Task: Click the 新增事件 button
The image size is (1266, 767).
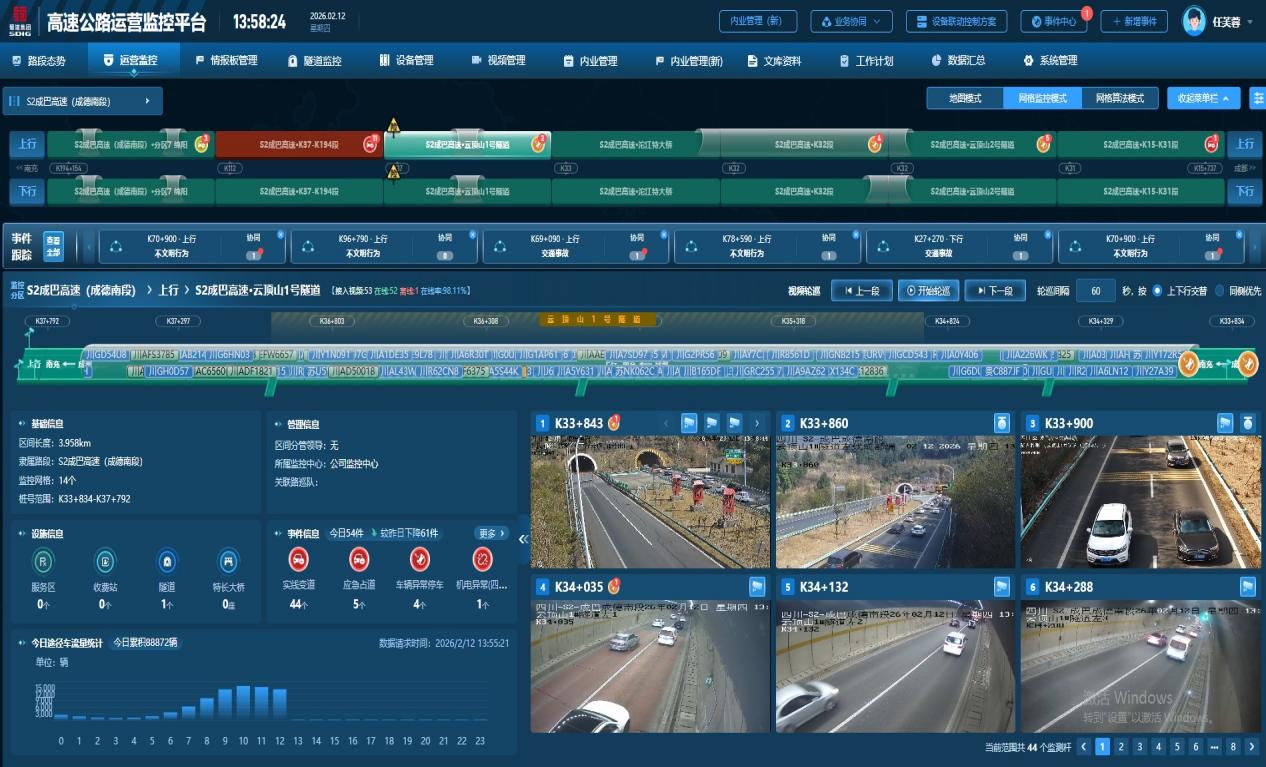Action: pos(1133,21)
